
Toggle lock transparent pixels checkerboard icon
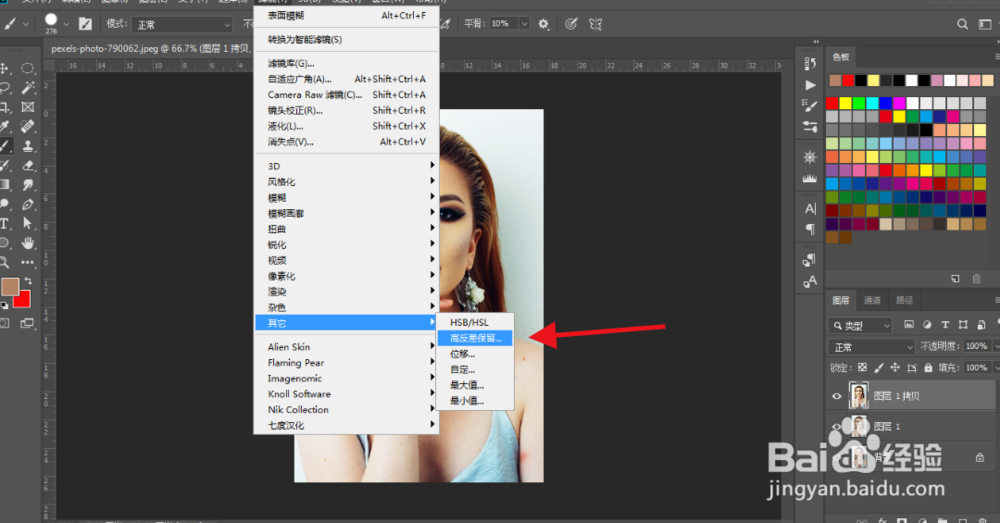862,367
